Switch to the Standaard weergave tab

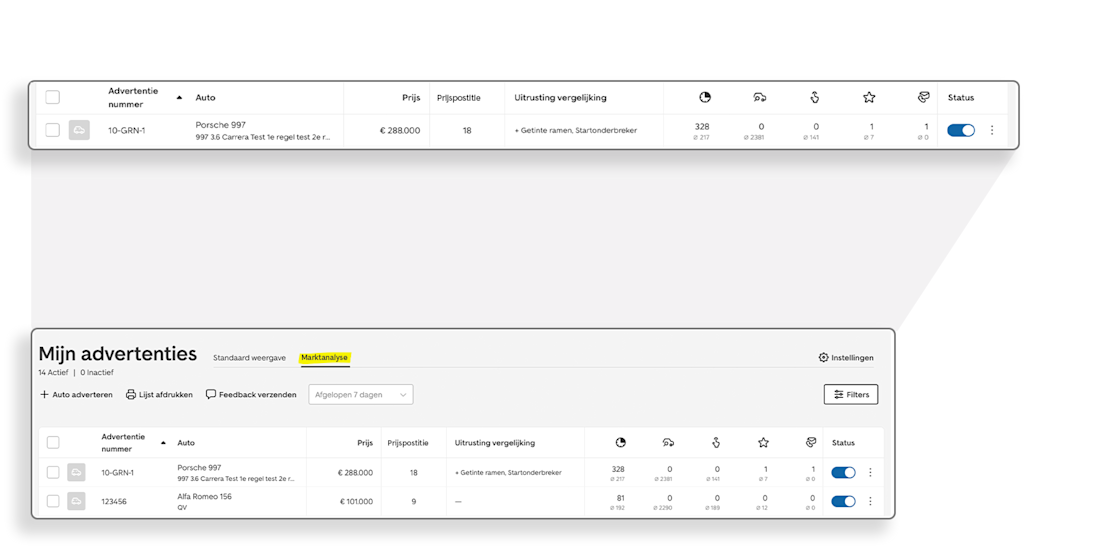[249, 358]
